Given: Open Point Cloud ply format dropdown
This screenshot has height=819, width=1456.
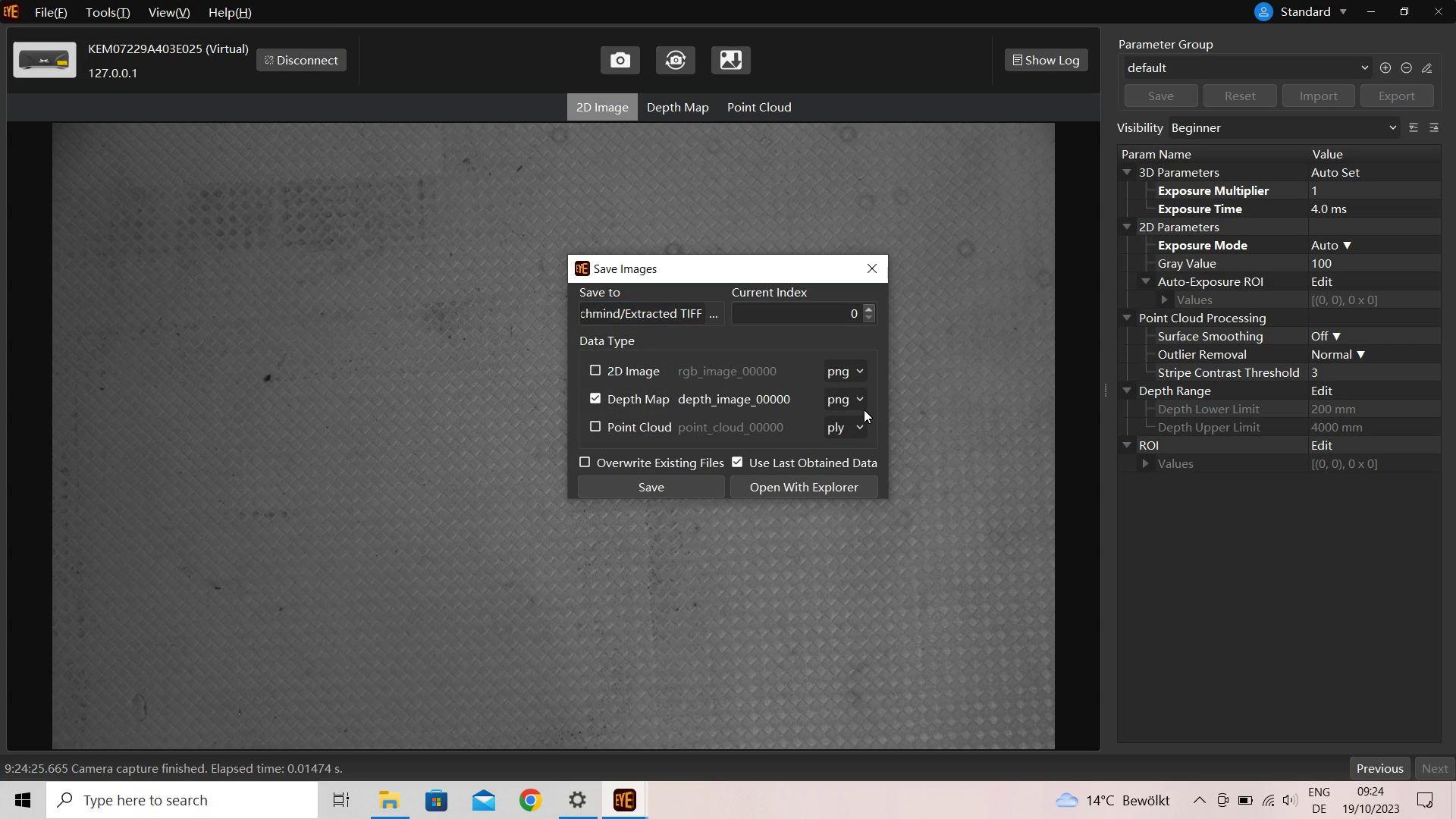Looking at the screenshot, I should click(845, 428).
